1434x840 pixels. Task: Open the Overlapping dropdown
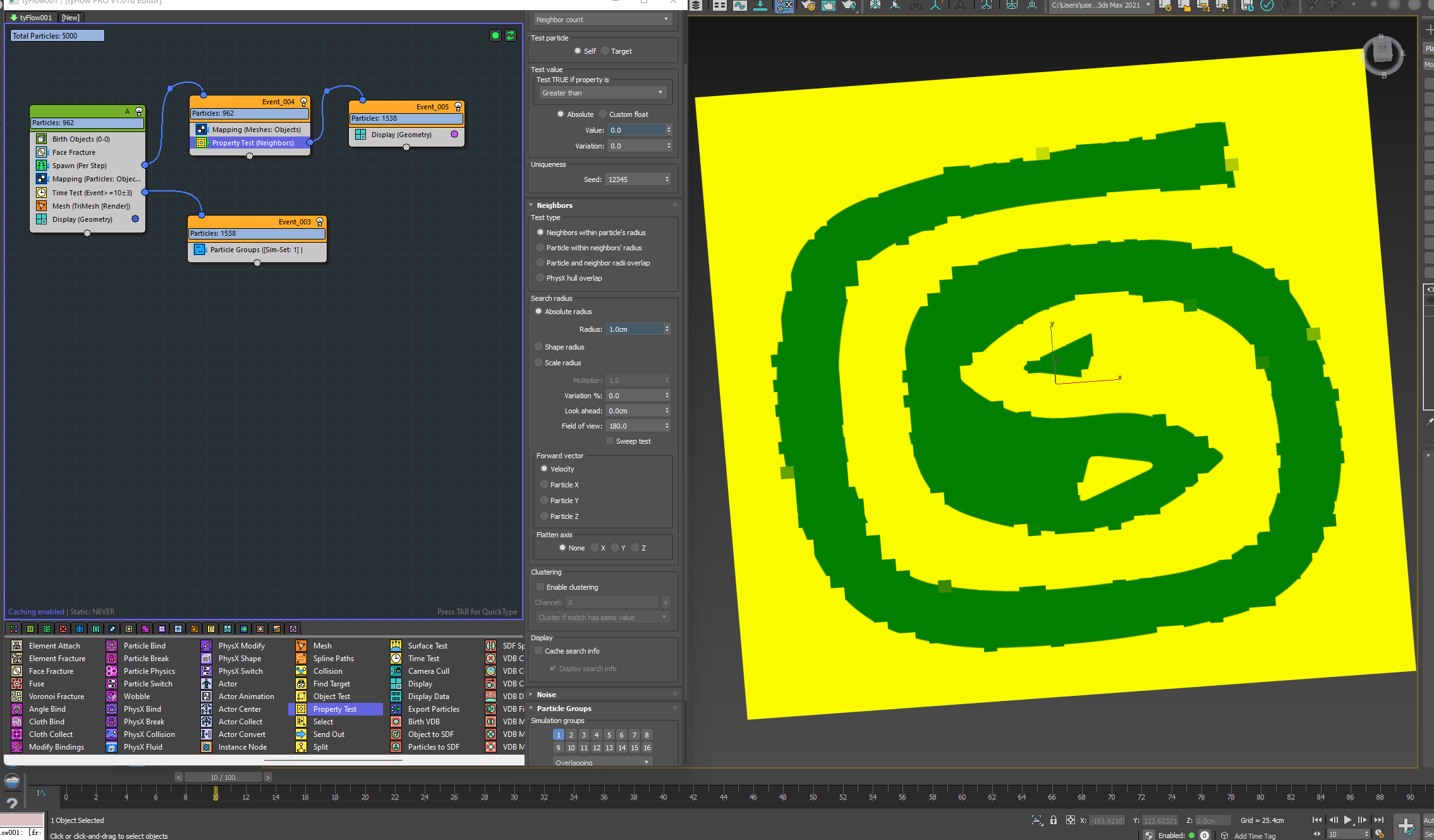(602, 762)
